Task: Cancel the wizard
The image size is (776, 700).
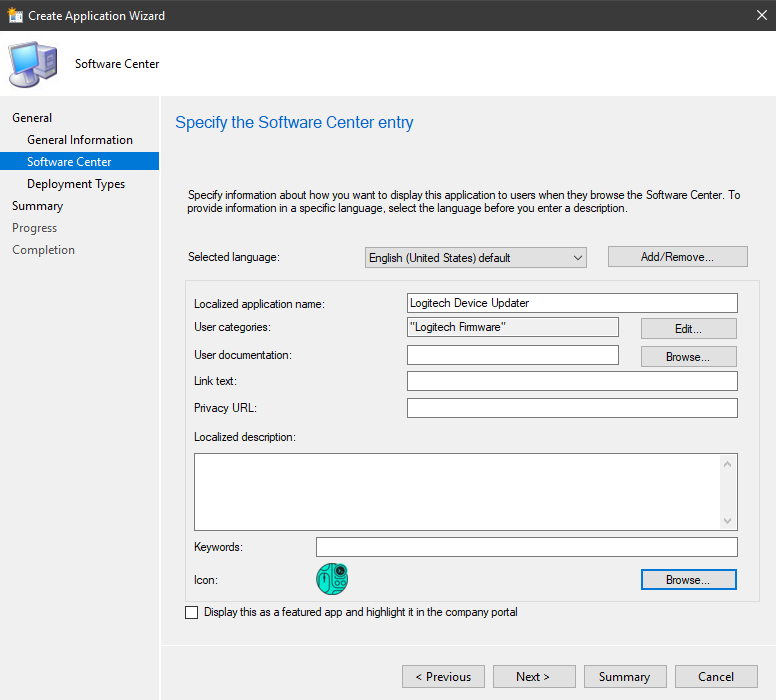Action: pos(716,677)
